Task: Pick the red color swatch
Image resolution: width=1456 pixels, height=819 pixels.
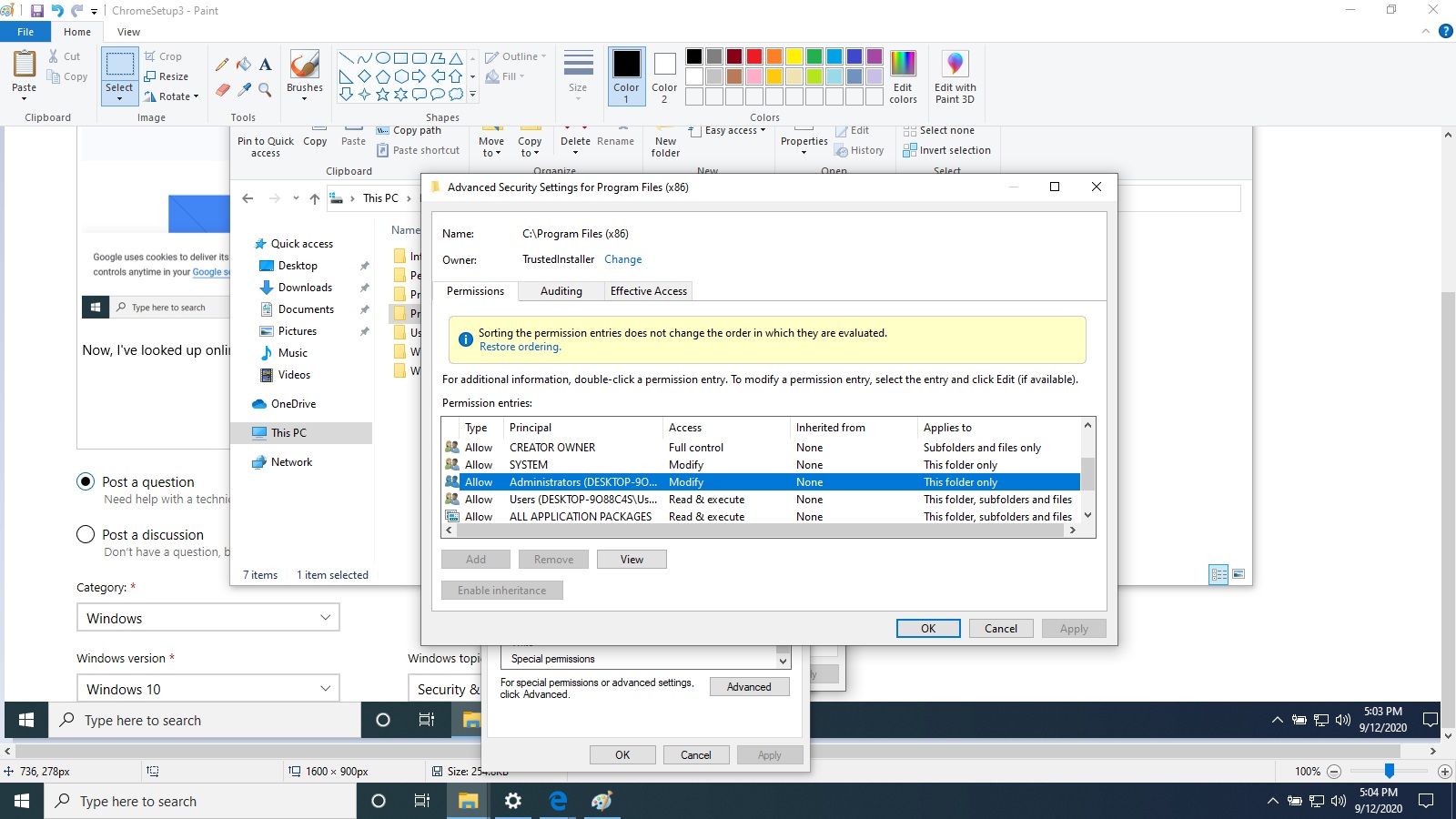Action: (x=754, y=56)
